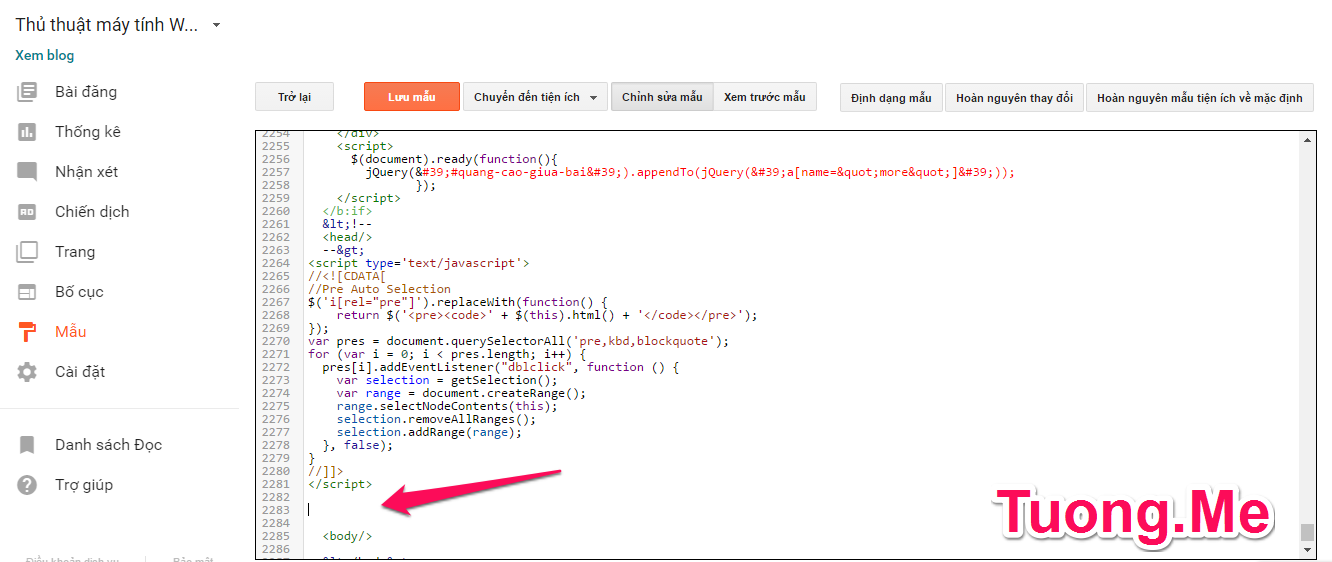Viewport: 1332px width, 562px height.
Task: Click selection.addRange(range); line
Action: click(429, 432)
